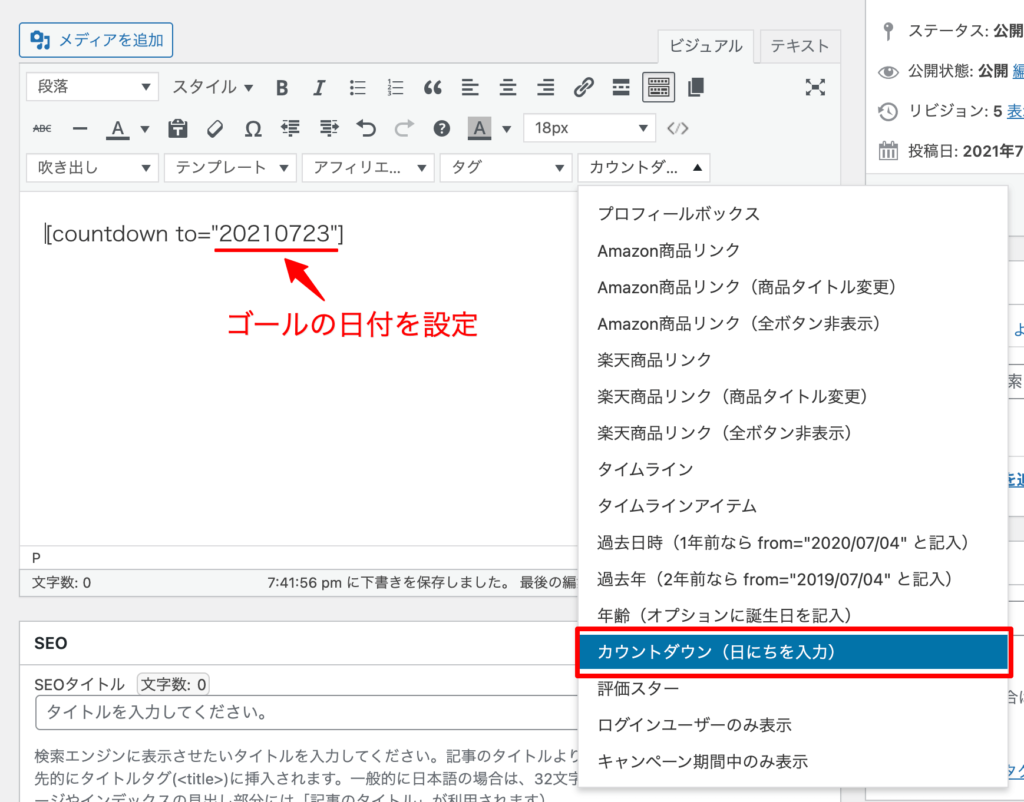Toggle bold formatting

282,88
